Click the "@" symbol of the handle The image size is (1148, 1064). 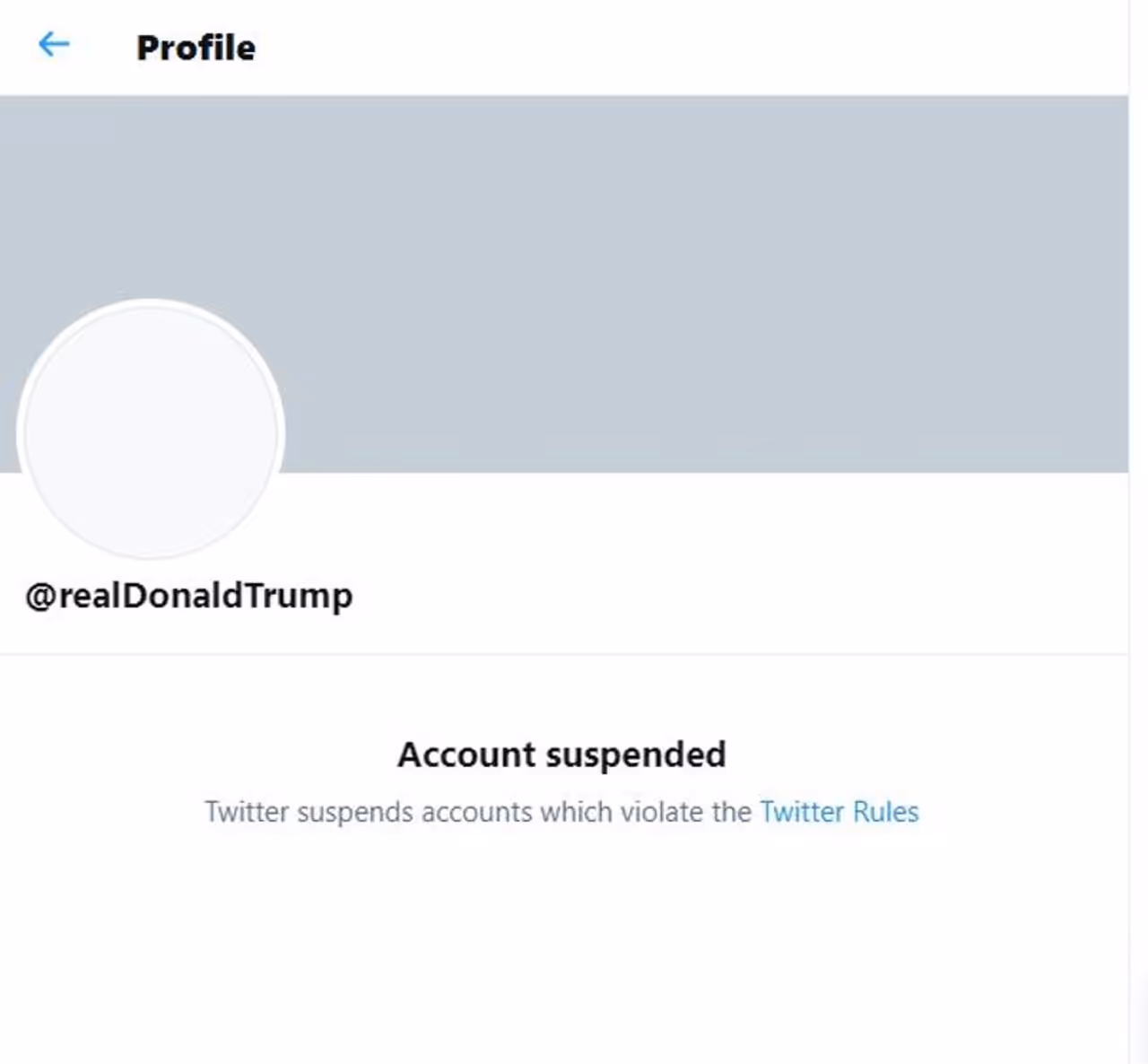tap(41, 596)
